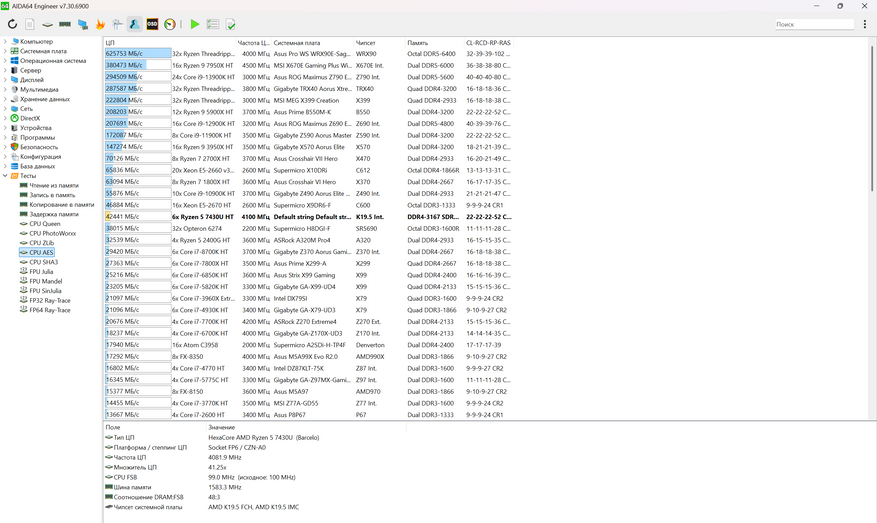Expand the Дисплей tree node
Viewport: 877px width, 523px height.
[5, 79]
